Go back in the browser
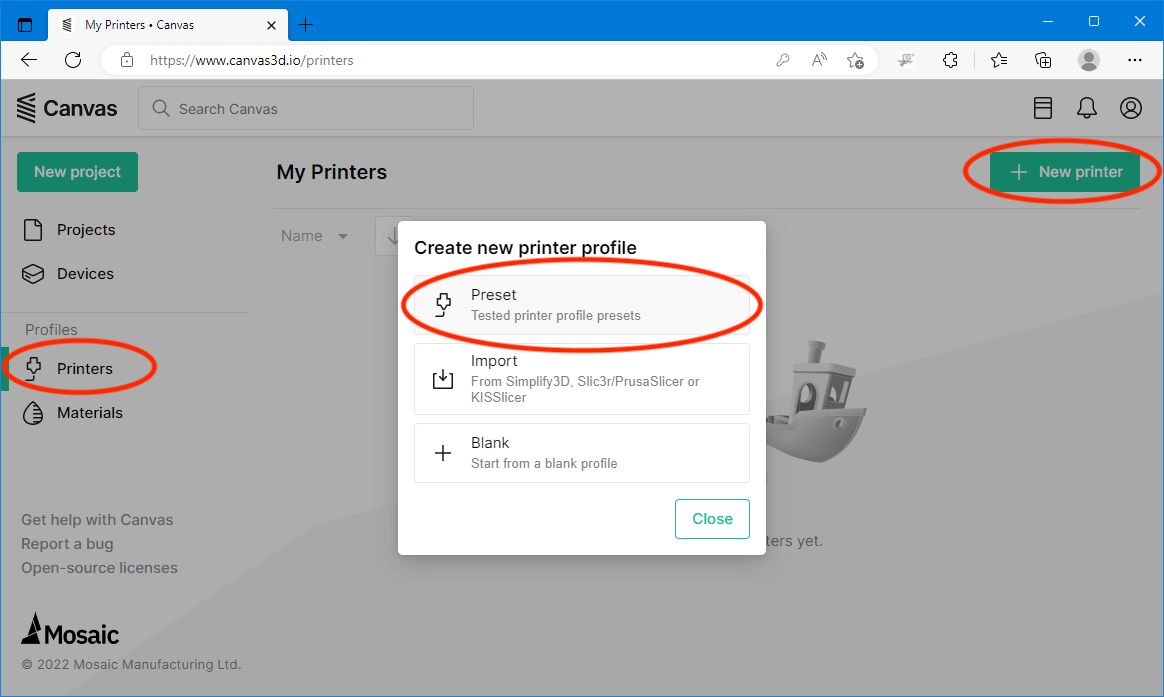The image size is (1164, 697). pos(29,60)
